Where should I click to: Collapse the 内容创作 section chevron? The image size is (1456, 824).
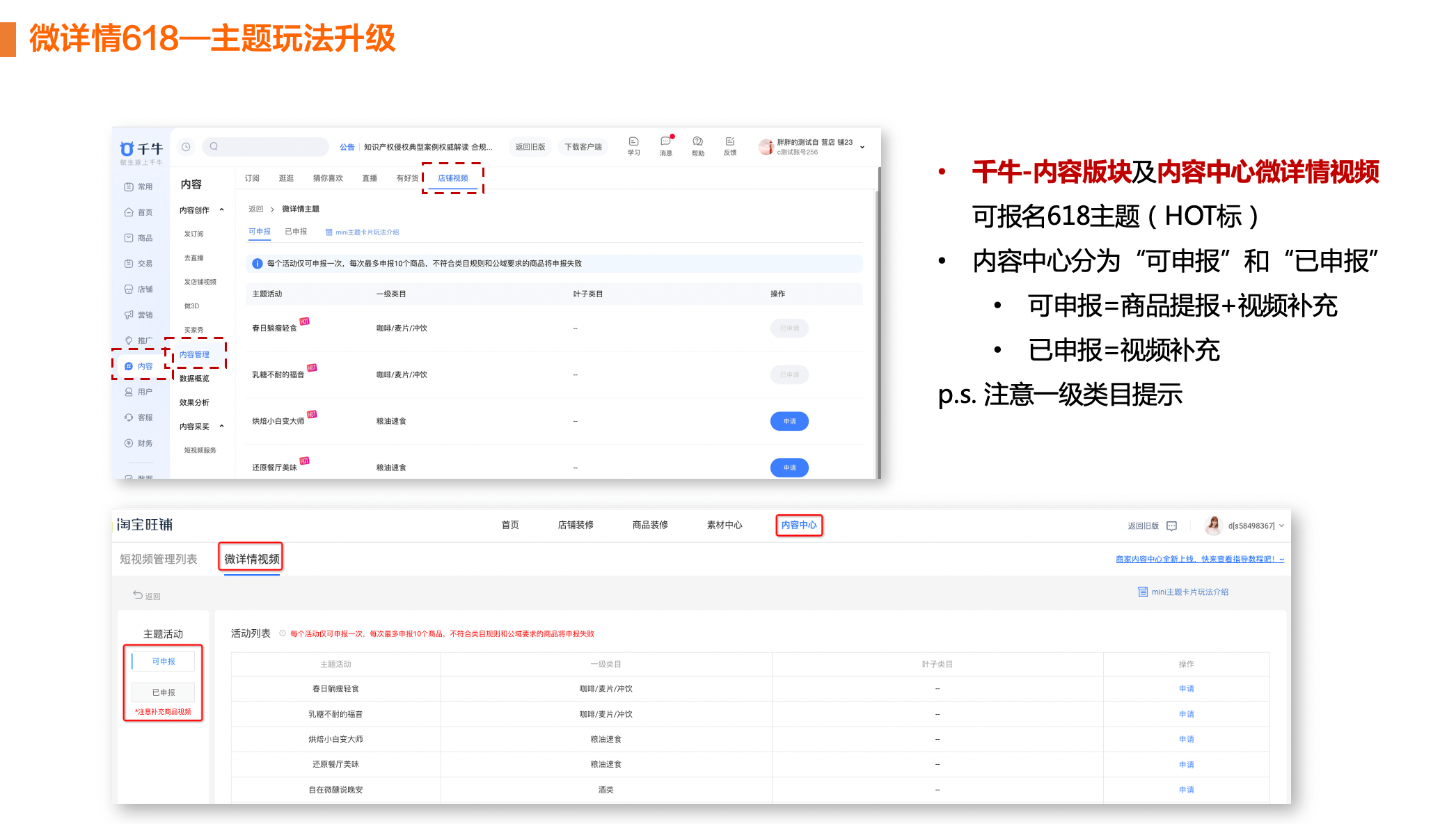(x=222, y=209)
